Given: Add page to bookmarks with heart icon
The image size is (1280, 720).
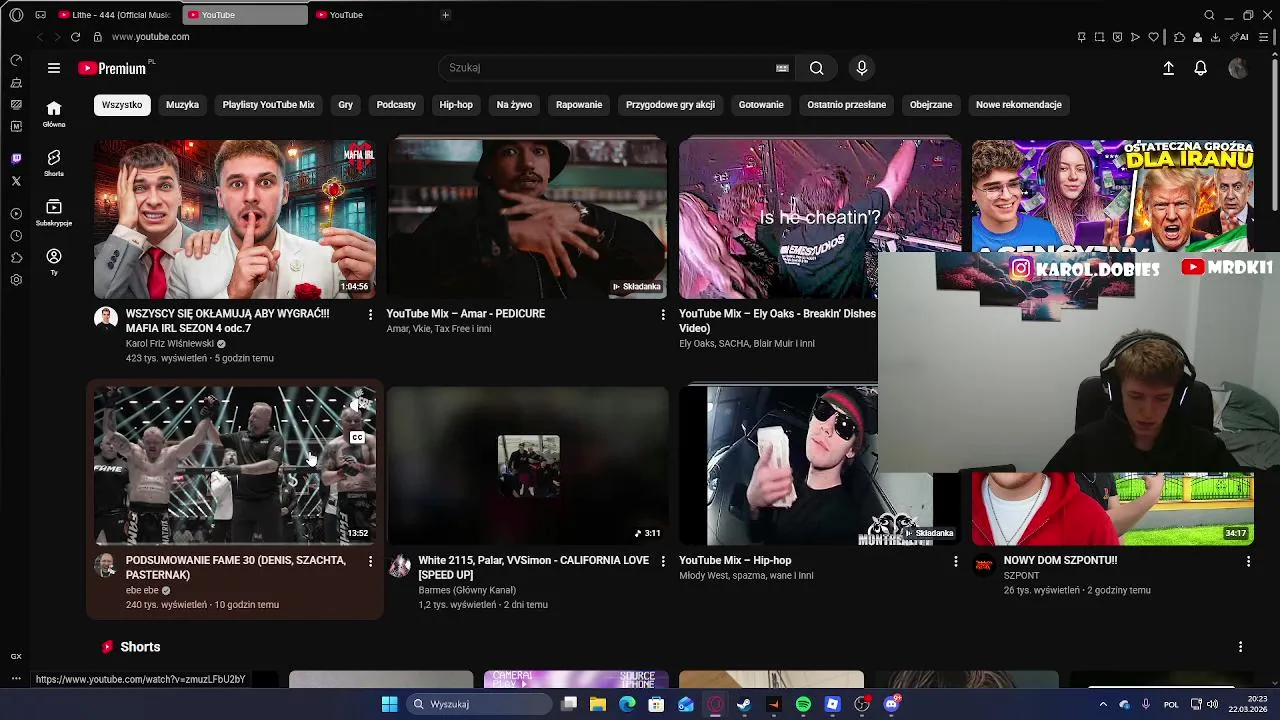Looking at the screenshot, I should pyautogui.click(x=1153, y=37).
